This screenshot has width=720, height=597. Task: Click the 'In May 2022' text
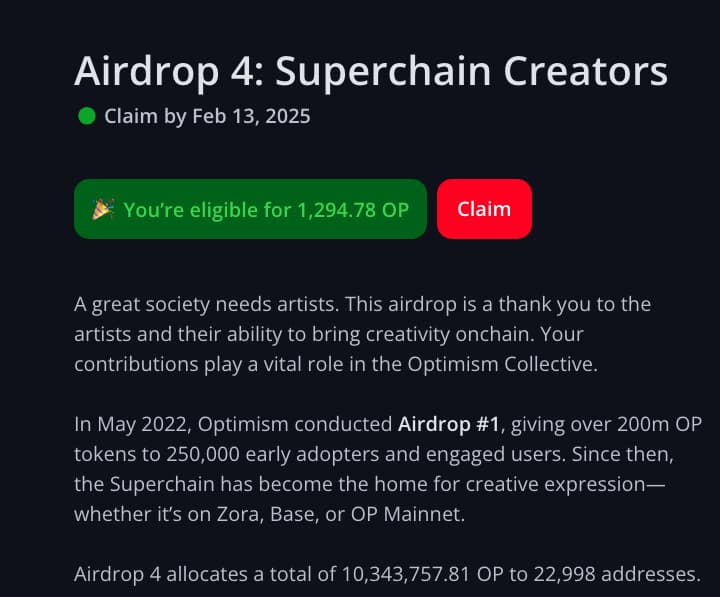point(132,424)
